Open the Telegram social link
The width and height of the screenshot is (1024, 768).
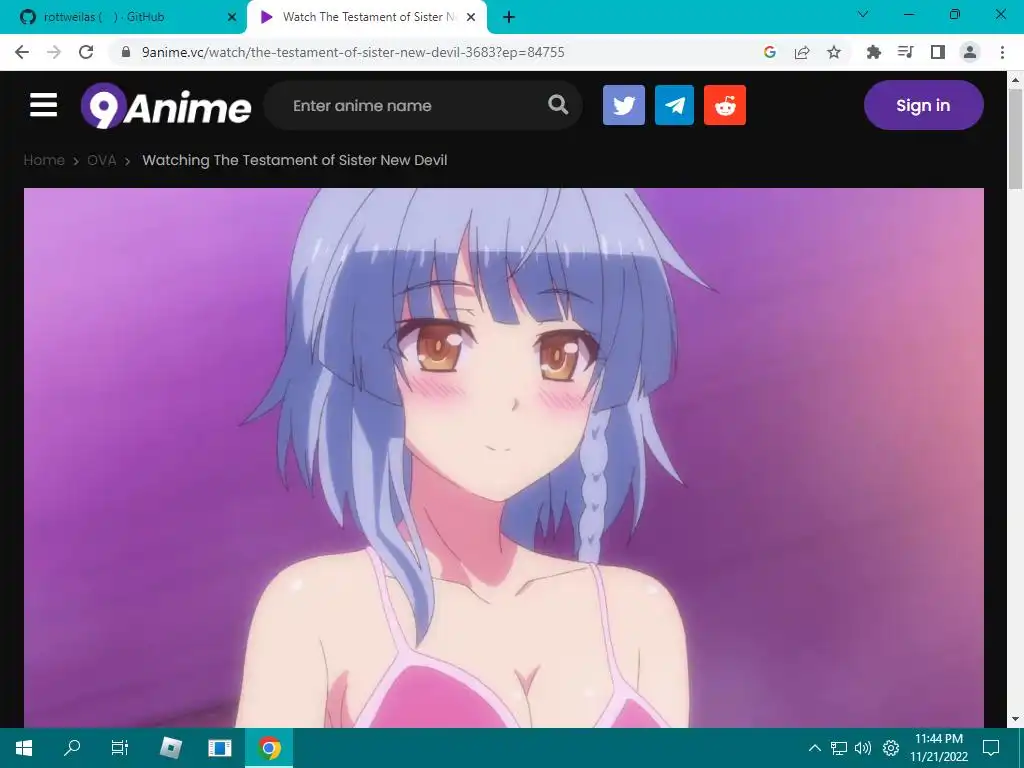click(674, 105)
